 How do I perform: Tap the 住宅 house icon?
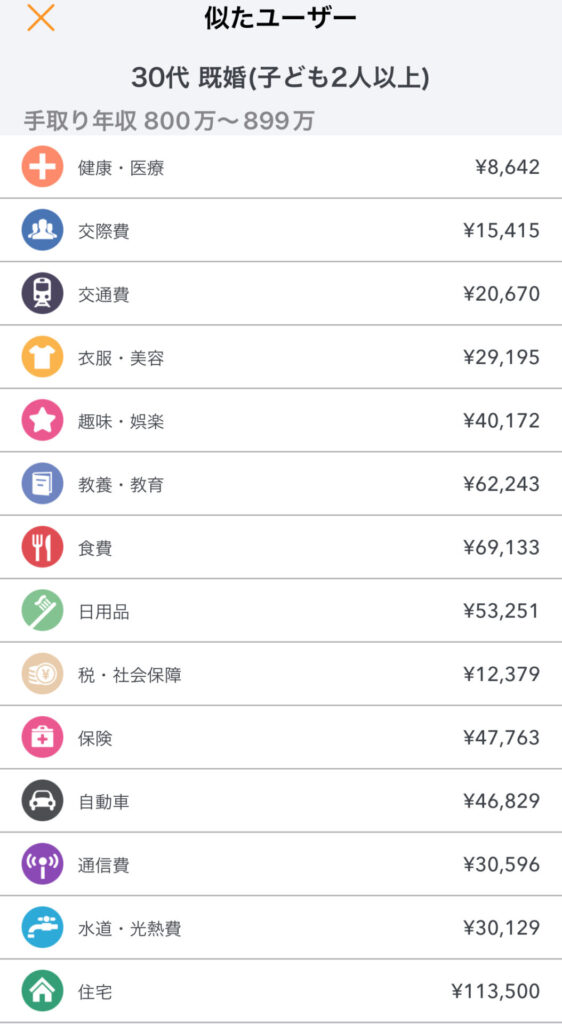click(42, 991)
